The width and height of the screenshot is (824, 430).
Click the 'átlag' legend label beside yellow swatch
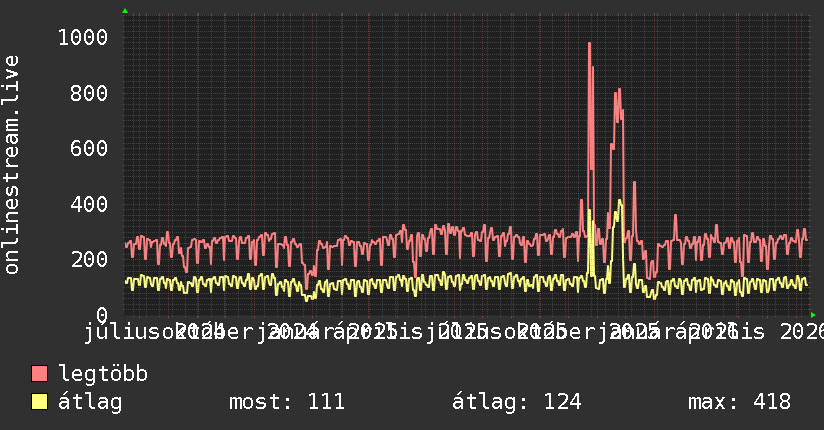point(90,402)
